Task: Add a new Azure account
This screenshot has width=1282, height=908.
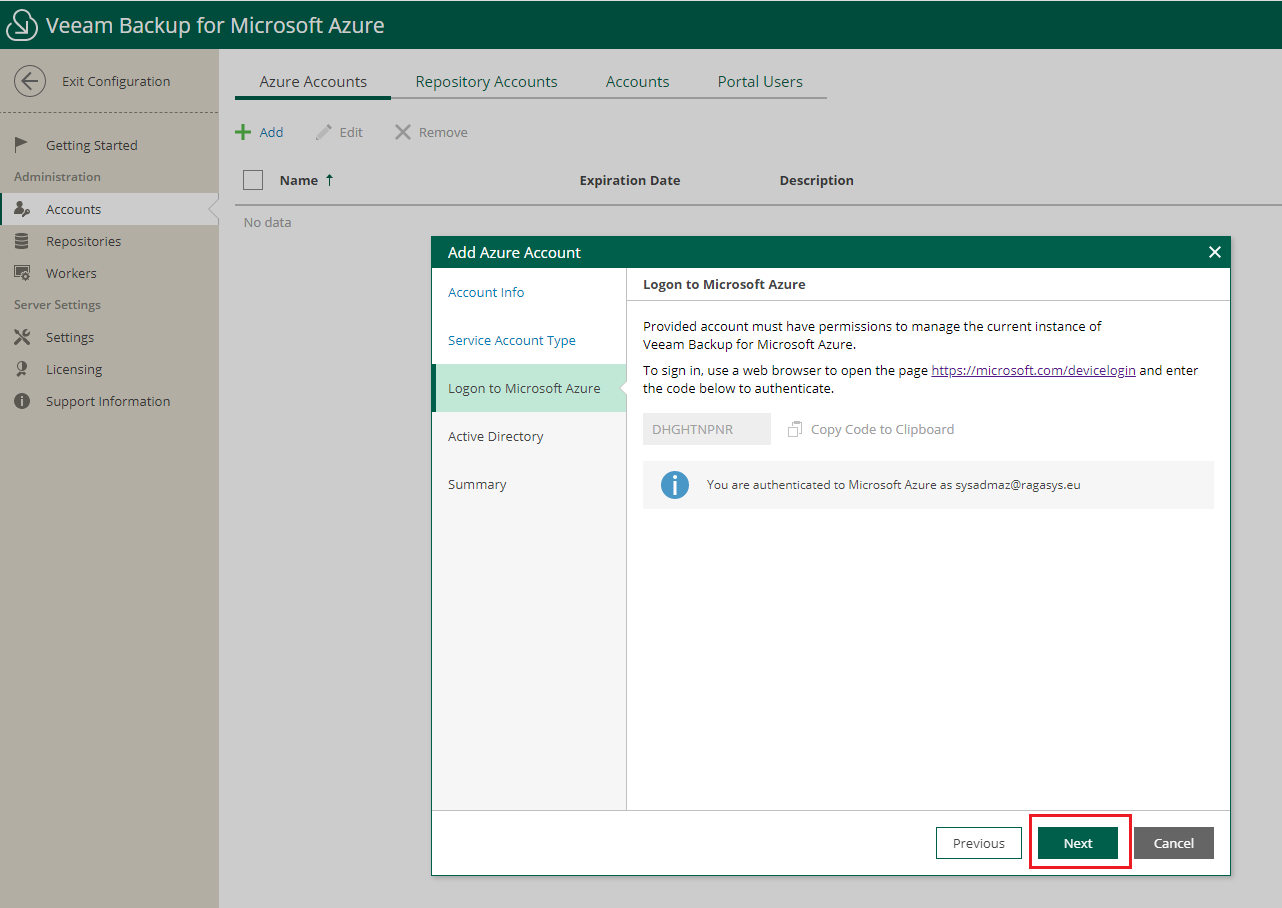Action: point(260,131)
